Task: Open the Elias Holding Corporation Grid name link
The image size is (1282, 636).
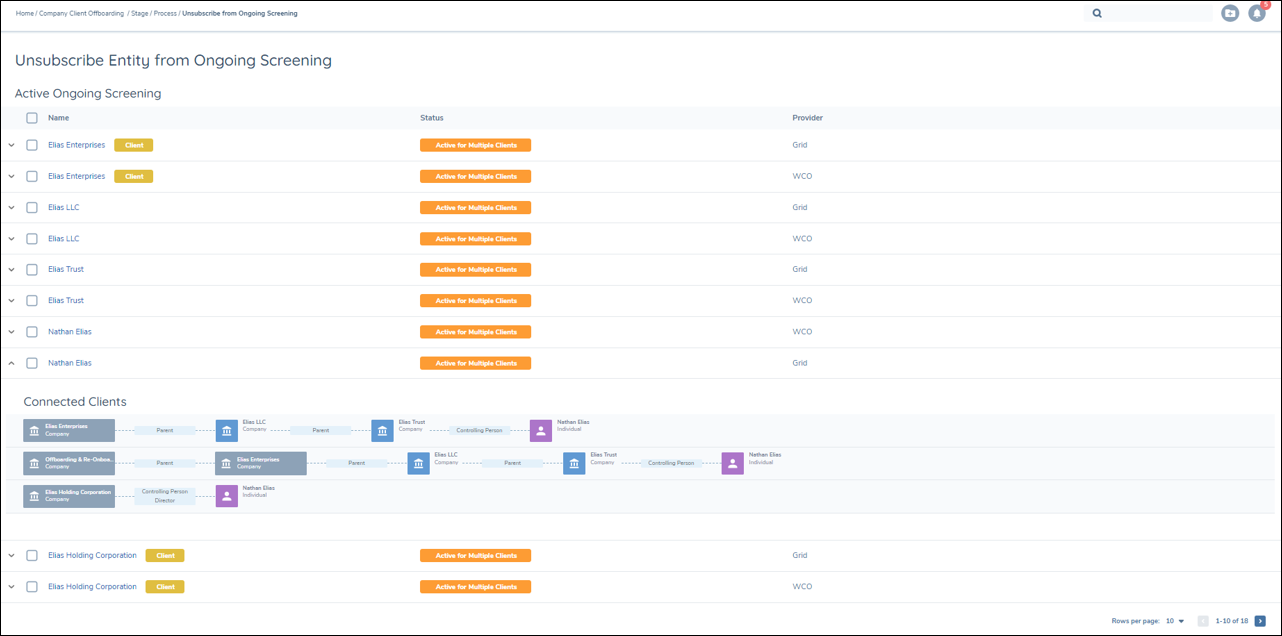Action: (x=92, y=556)
